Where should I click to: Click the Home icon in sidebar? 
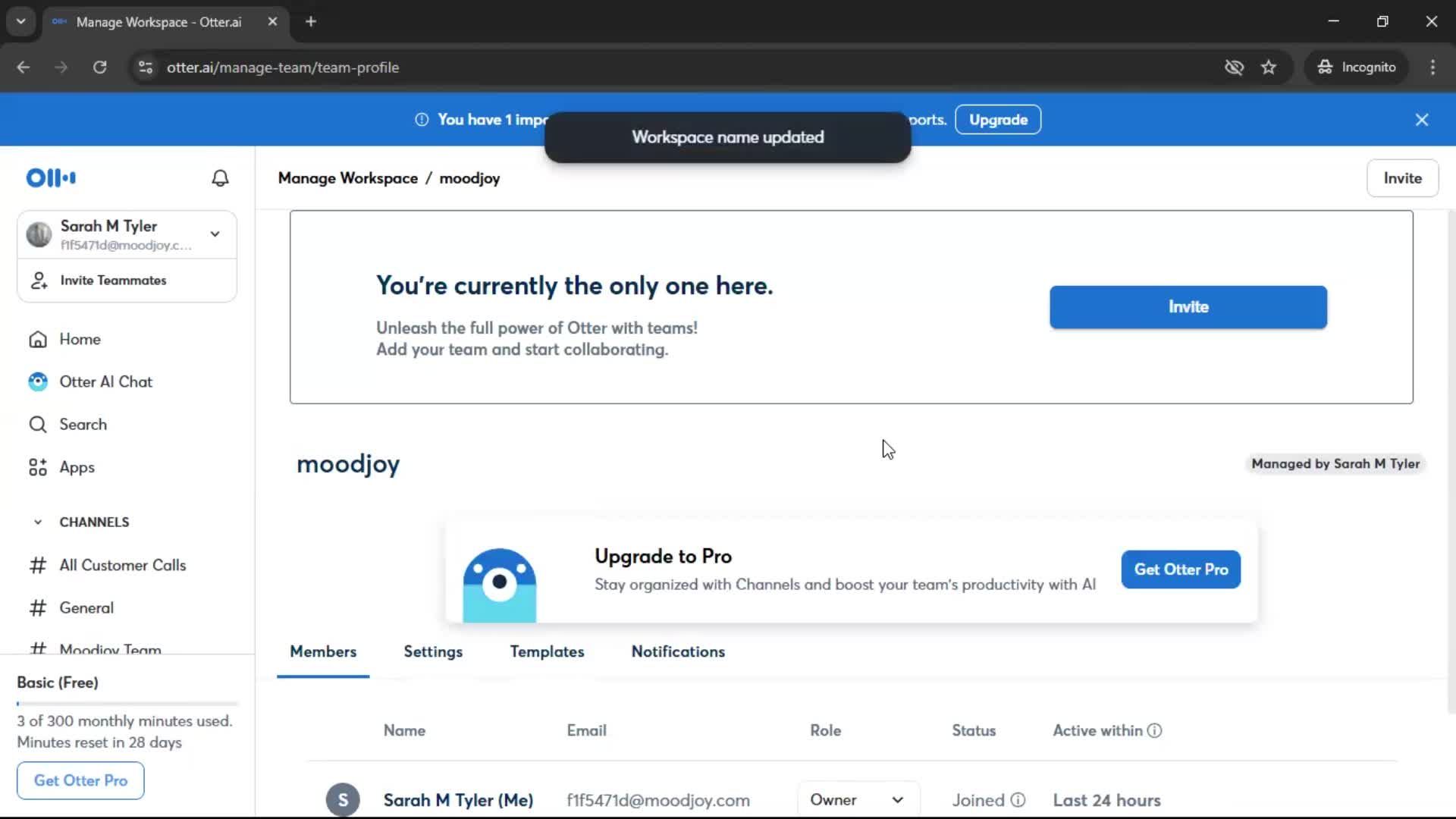tap(38, 339)
